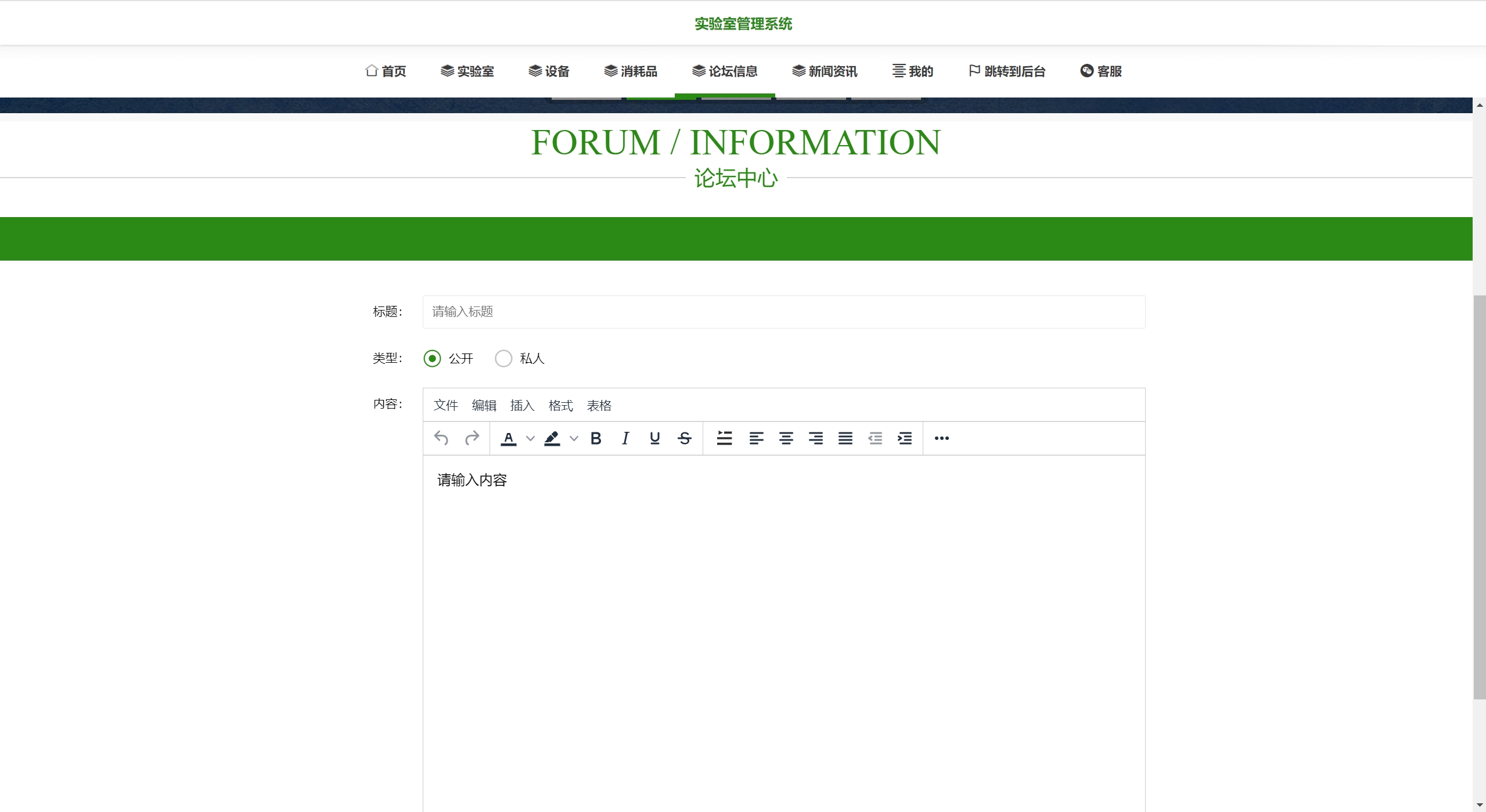
Task: Click the line height icon
Action: tap(724, 438)
